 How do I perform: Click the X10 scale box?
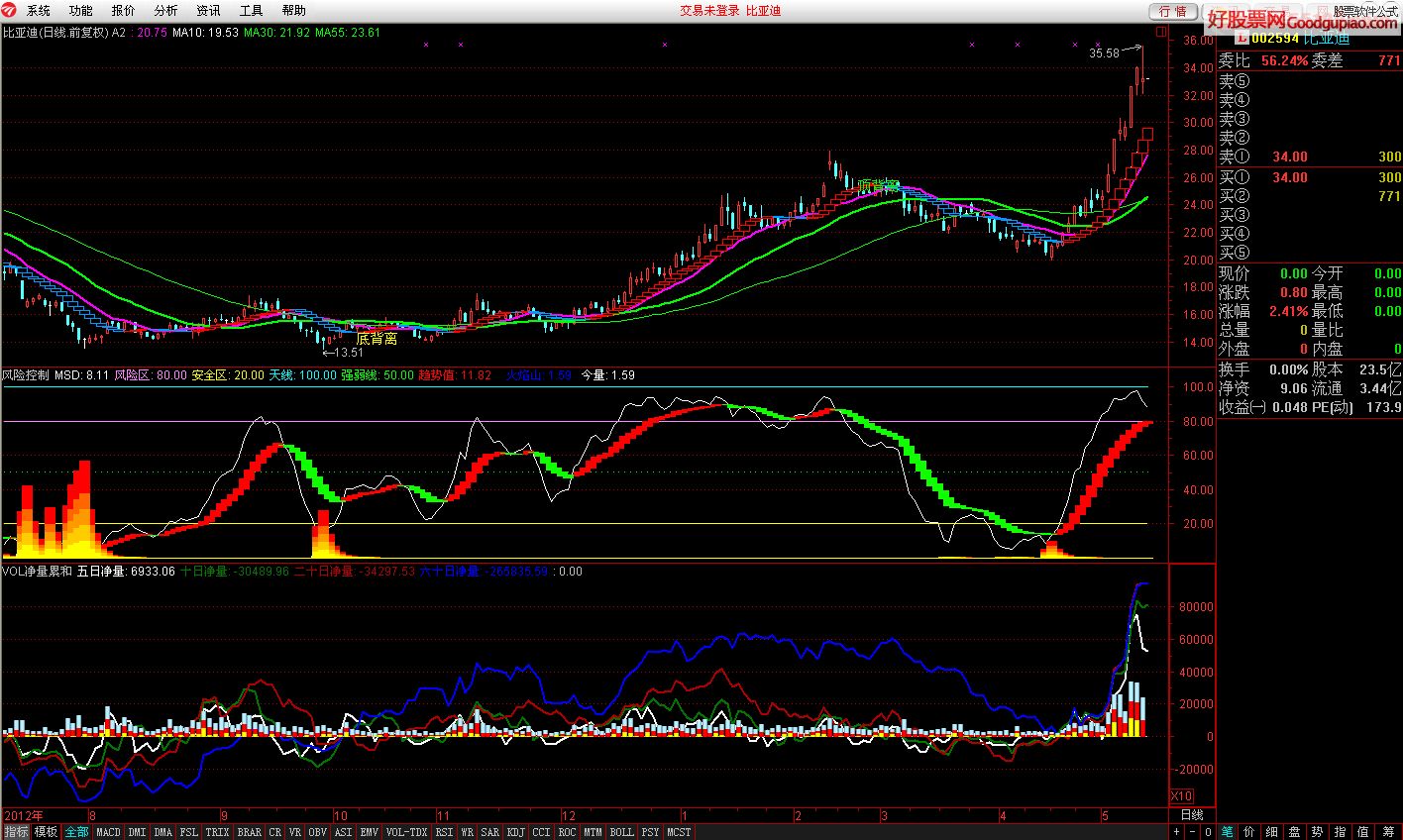coord(1181,796)
